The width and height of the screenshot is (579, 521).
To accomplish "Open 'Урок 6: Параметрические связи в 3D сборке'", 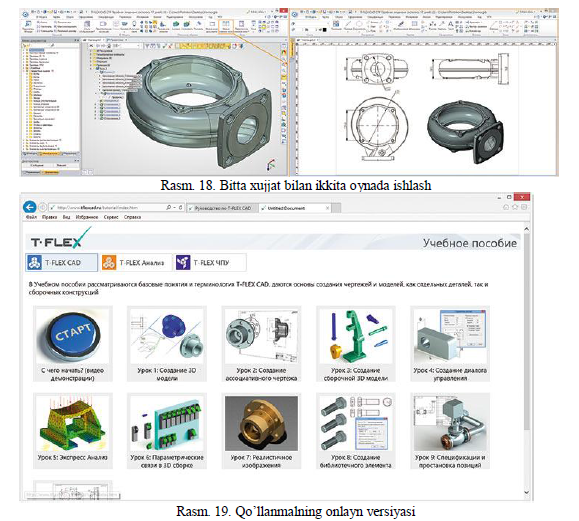I will [x=167, y=461].
